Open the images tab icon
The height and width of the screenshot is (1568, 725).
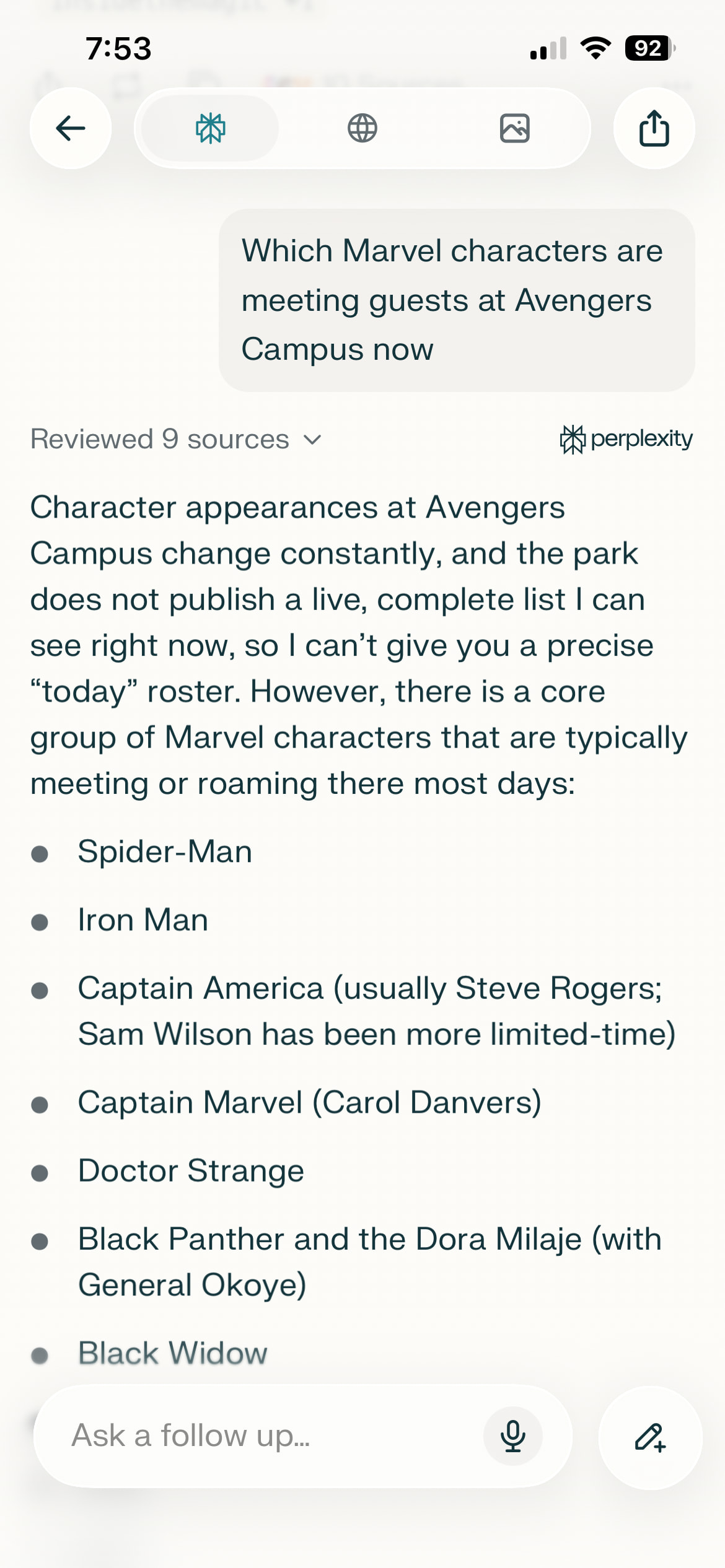click(514, 129)
